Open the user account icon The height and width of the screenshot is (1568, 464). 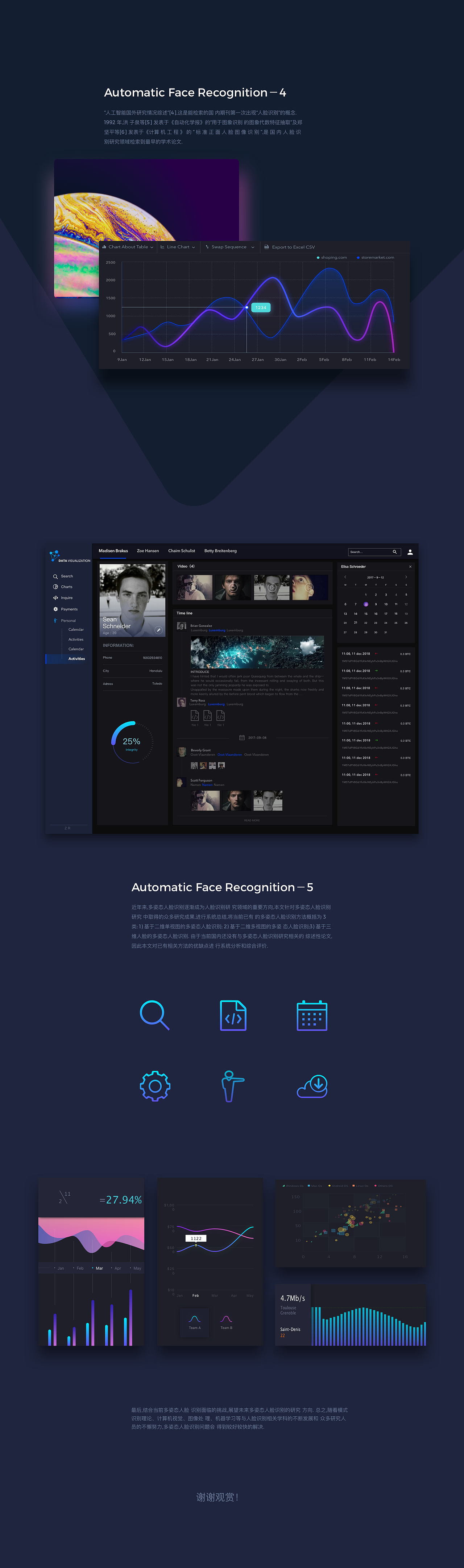click(x=410, y=552)
